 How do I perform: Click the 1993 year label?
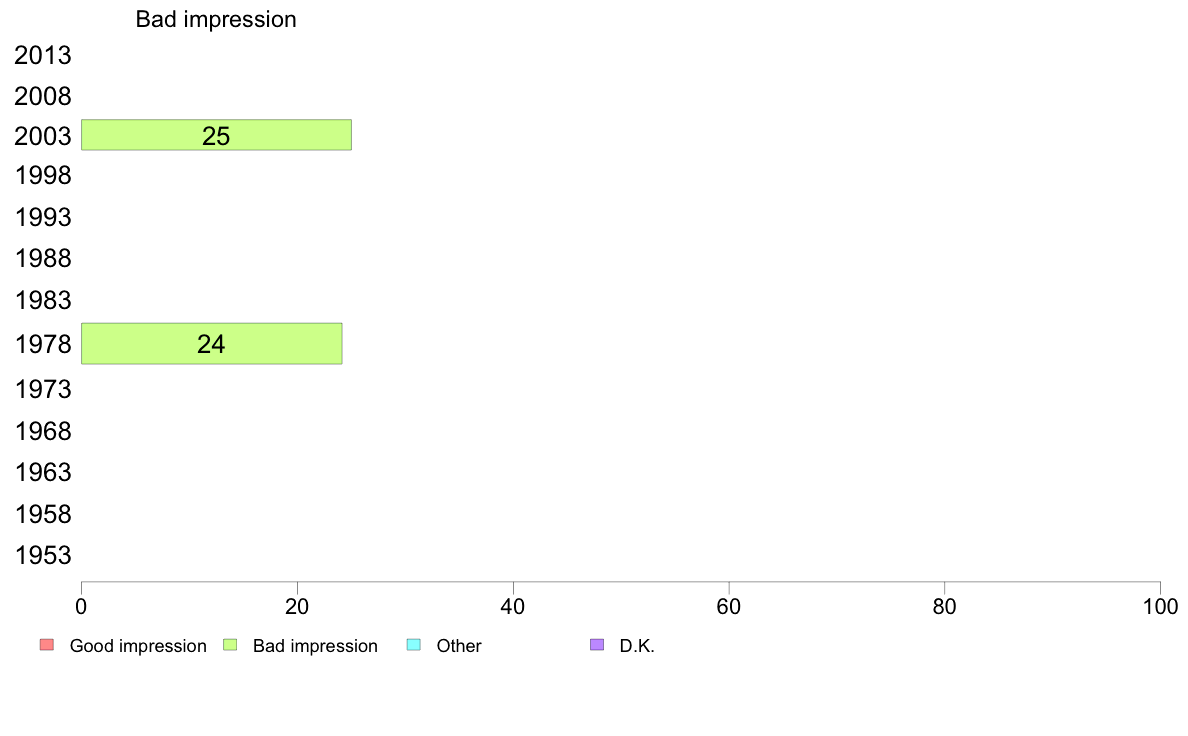[x=42, y=218]
